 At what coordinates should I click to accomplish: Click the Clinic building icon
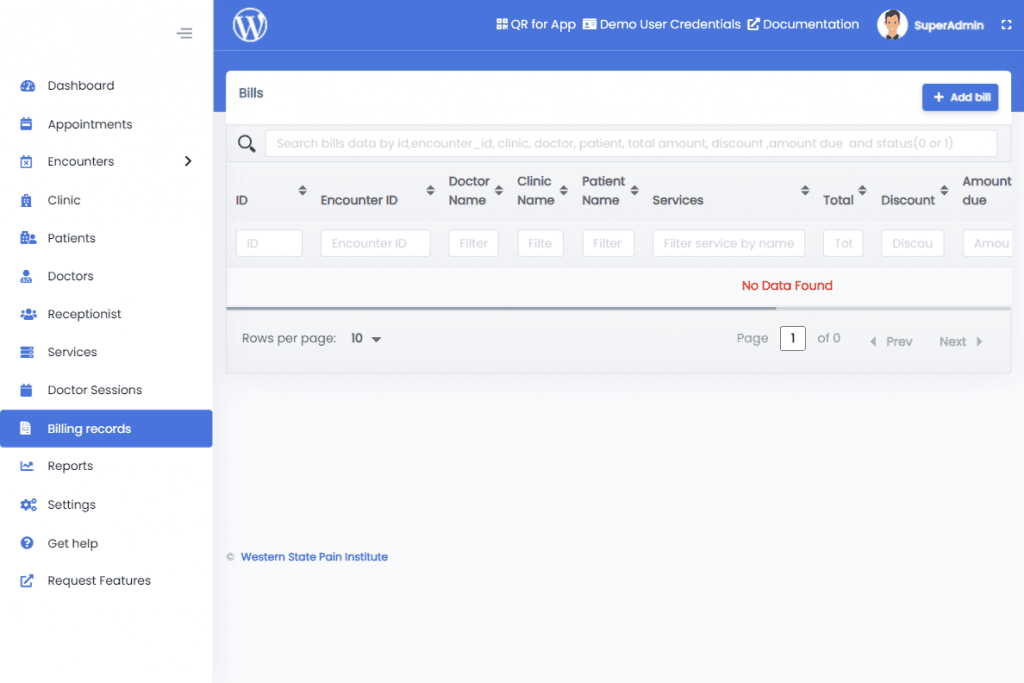pyautogui.click(x=26, y=200)
